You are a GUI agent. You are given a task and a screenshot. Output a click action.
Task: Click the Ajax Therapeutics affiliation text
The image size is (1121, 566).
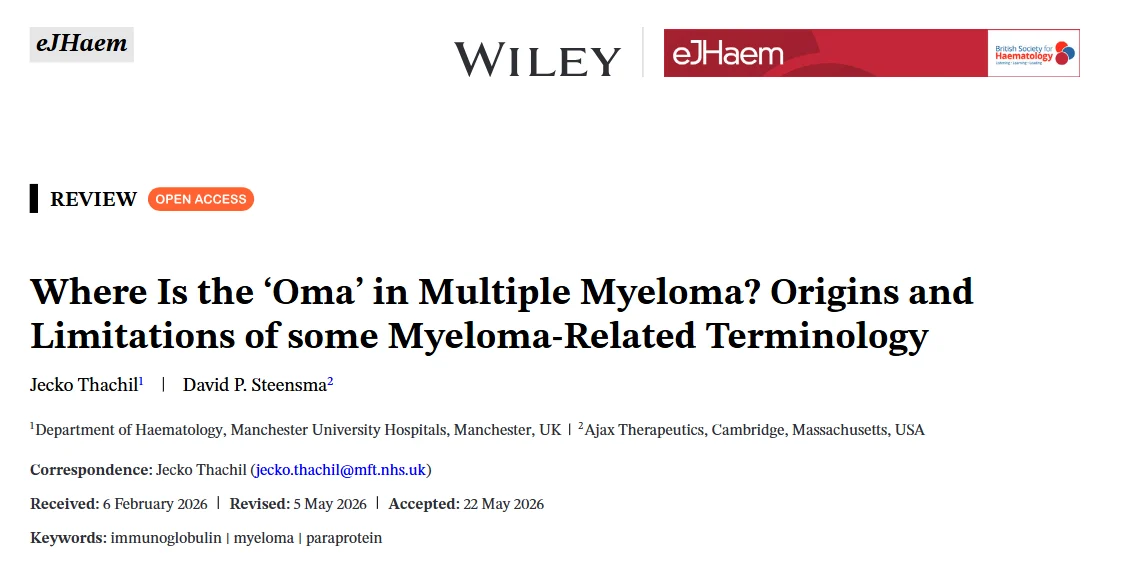751,430
